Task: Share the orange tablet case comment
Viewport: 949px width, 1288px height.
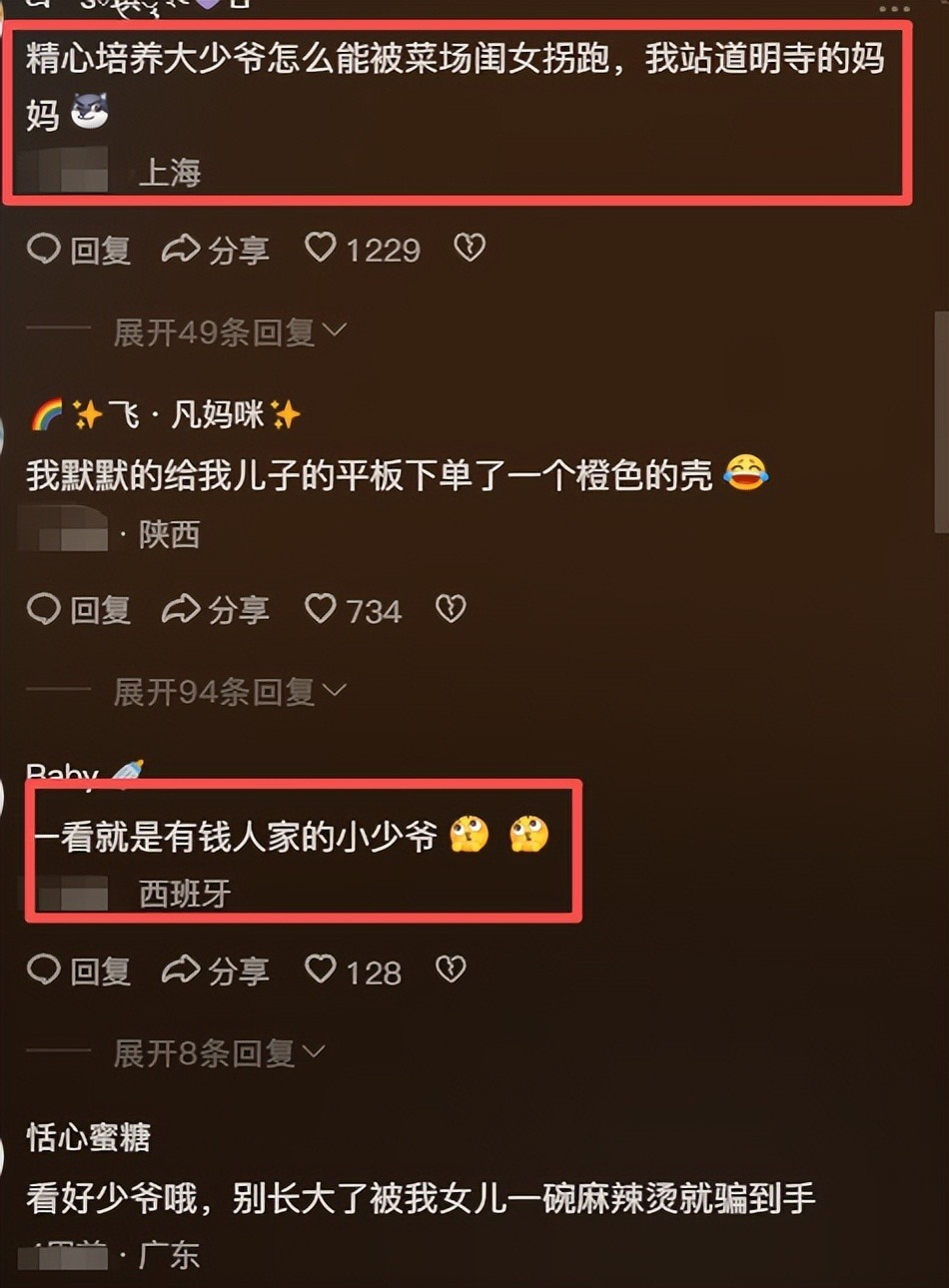Action: click(x=216, y=610)
